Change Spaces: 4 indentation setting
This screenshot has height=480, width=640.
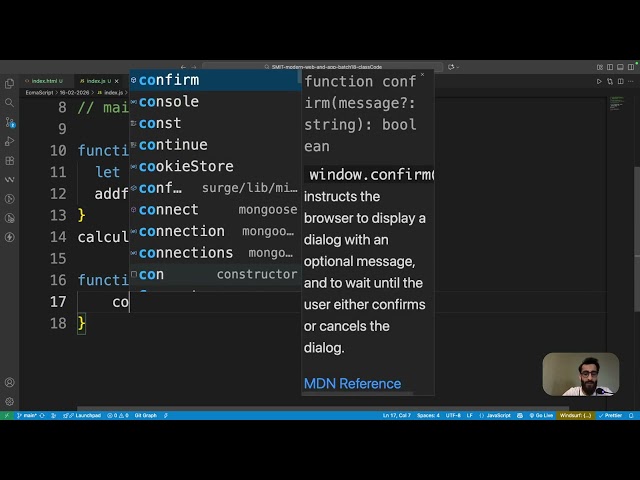tap(428, 416)
